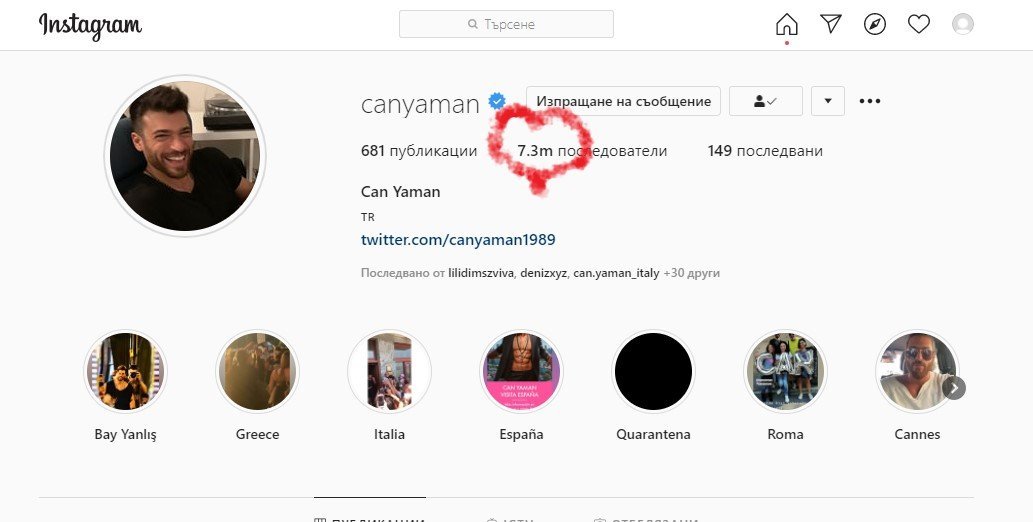Open the Explore compass icon
This screenshot has height=522, width=1033.
point(875,24)
